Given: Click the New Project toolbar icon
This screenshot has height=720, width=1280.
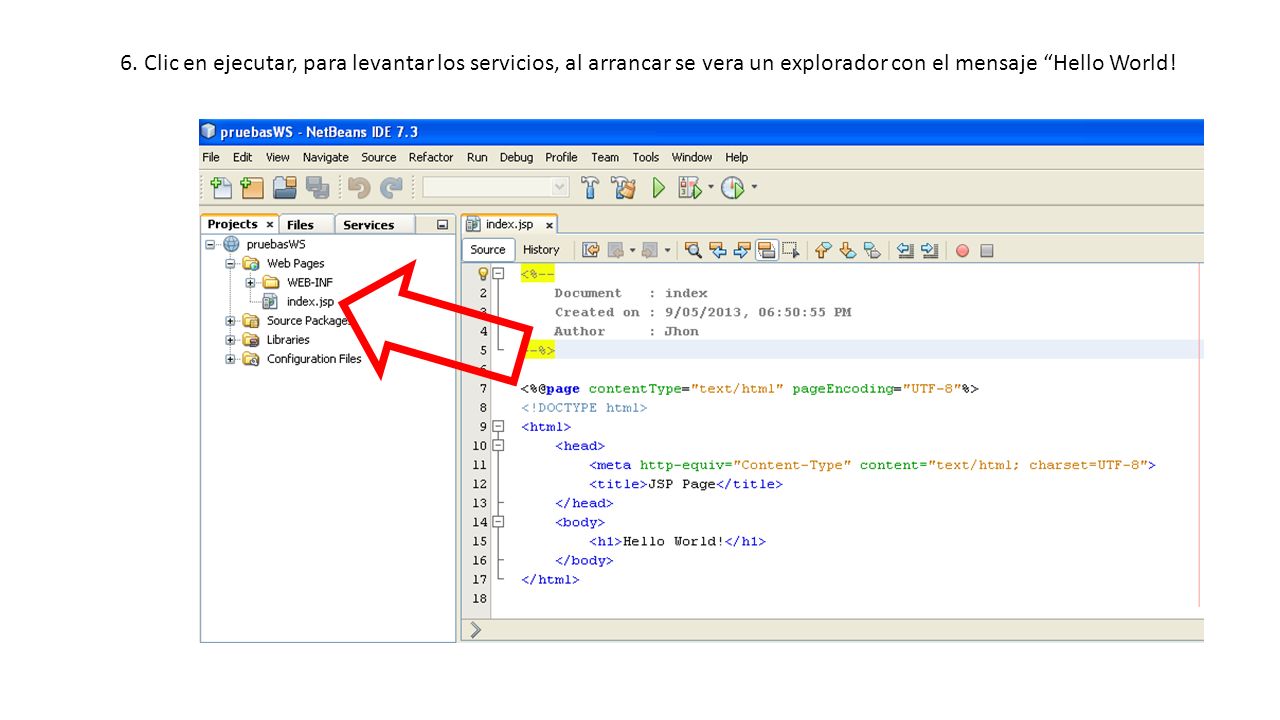Looking at the screenshot, I should (x=252, y=187).
